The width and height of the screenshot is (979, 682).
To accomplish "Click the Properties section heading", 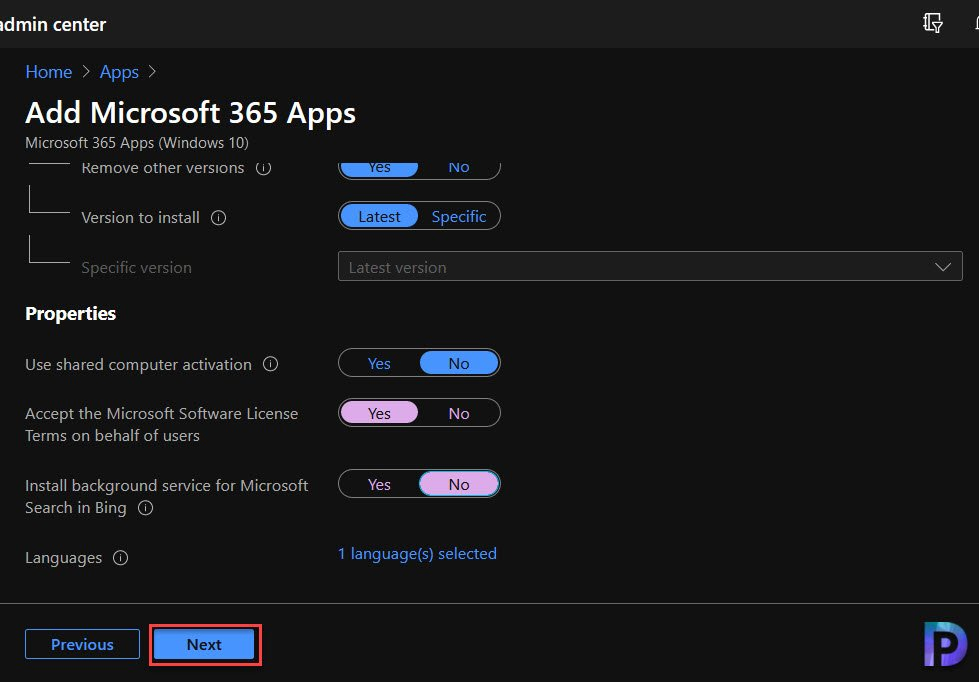I will pyautogui.click(x=71, y=314).
